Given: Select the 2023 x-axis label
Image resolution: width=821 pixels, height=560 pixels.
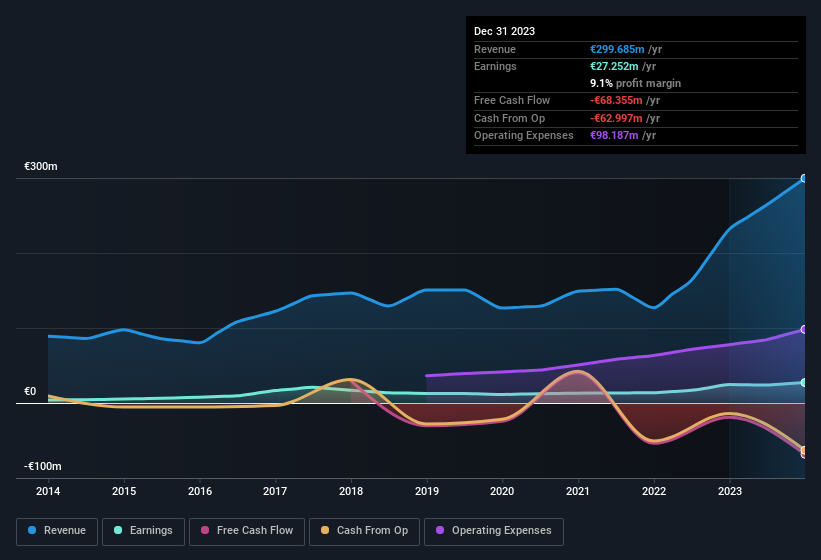Looking at the screenshot, I should tap(730, 491).
